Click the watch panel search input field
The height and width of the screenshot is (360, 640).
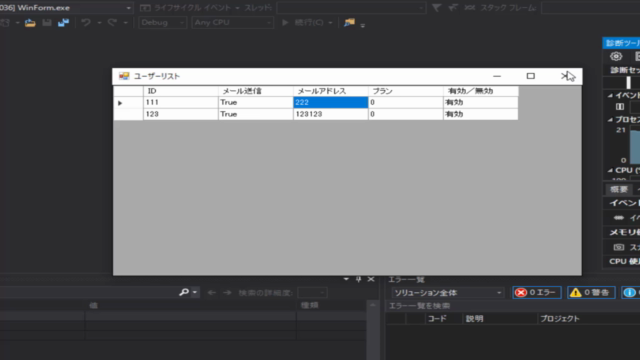[x=88, y=293]
